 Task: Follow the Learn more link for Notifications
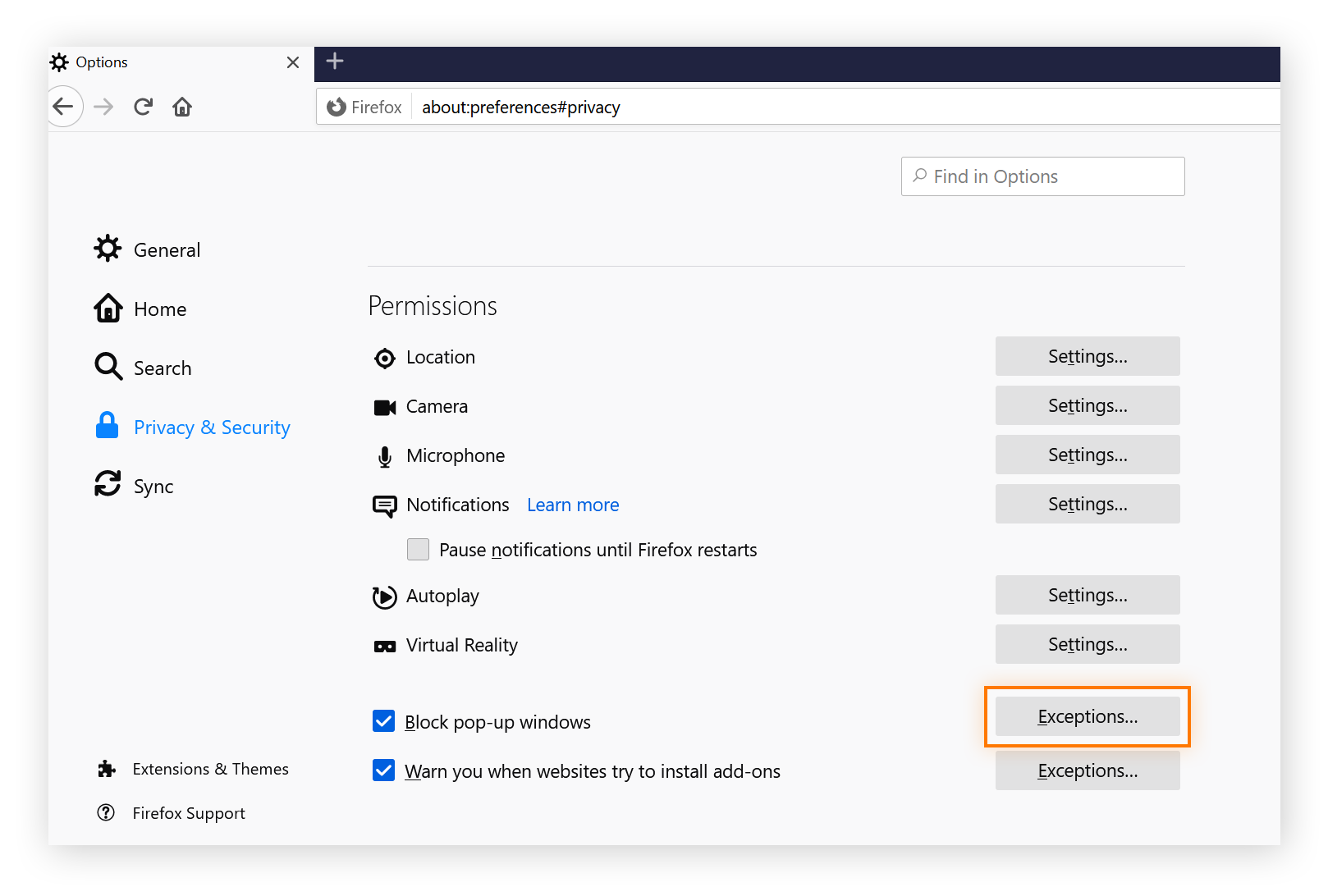(573, 505)
